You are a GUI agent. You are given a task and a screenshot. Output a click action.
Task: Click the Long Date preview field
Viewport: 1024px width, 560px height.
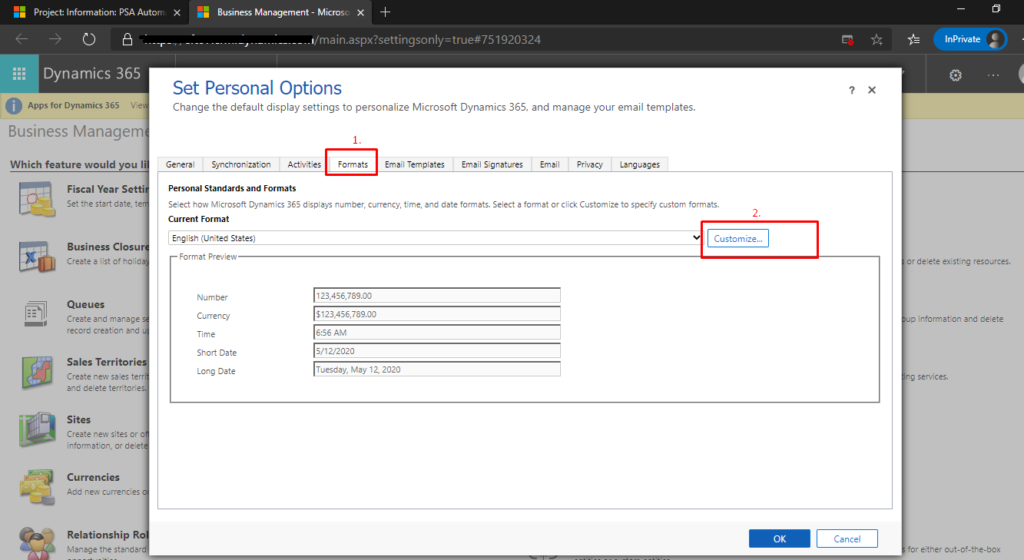pos(437,369)
